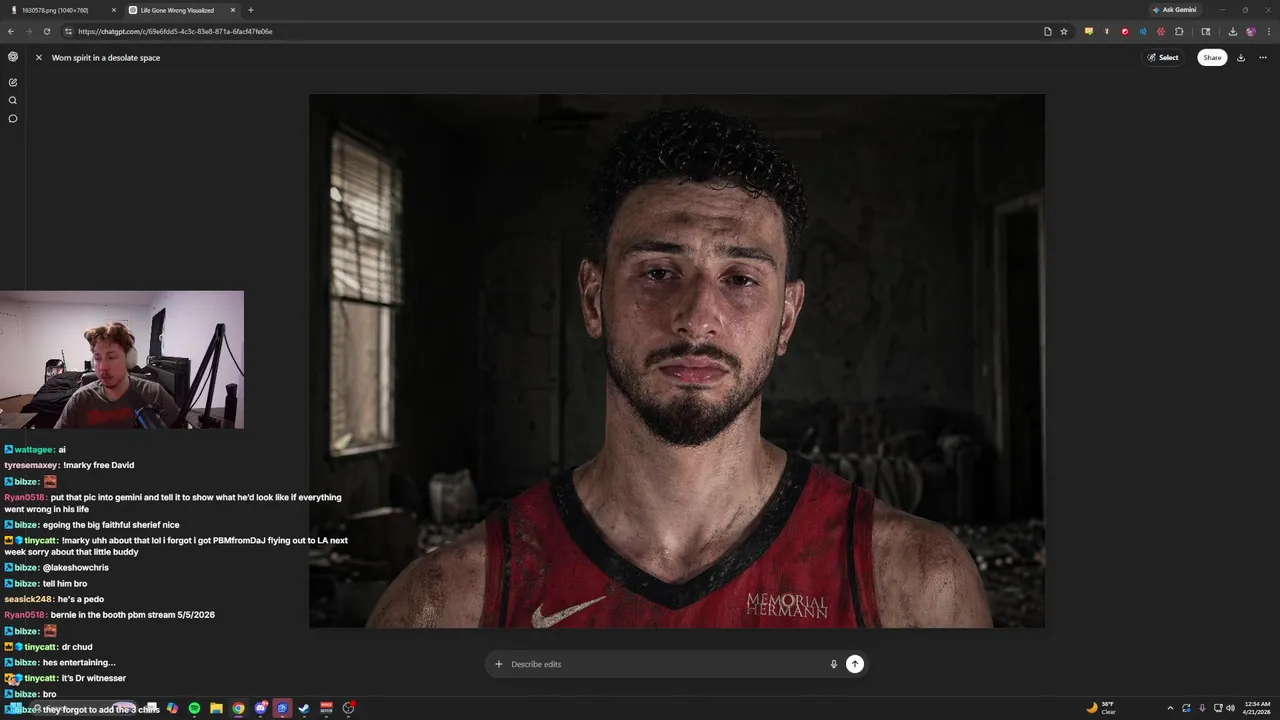Click the Chrome icon in the taskbar
1280x720 pixels.
(x=238, y=708)
